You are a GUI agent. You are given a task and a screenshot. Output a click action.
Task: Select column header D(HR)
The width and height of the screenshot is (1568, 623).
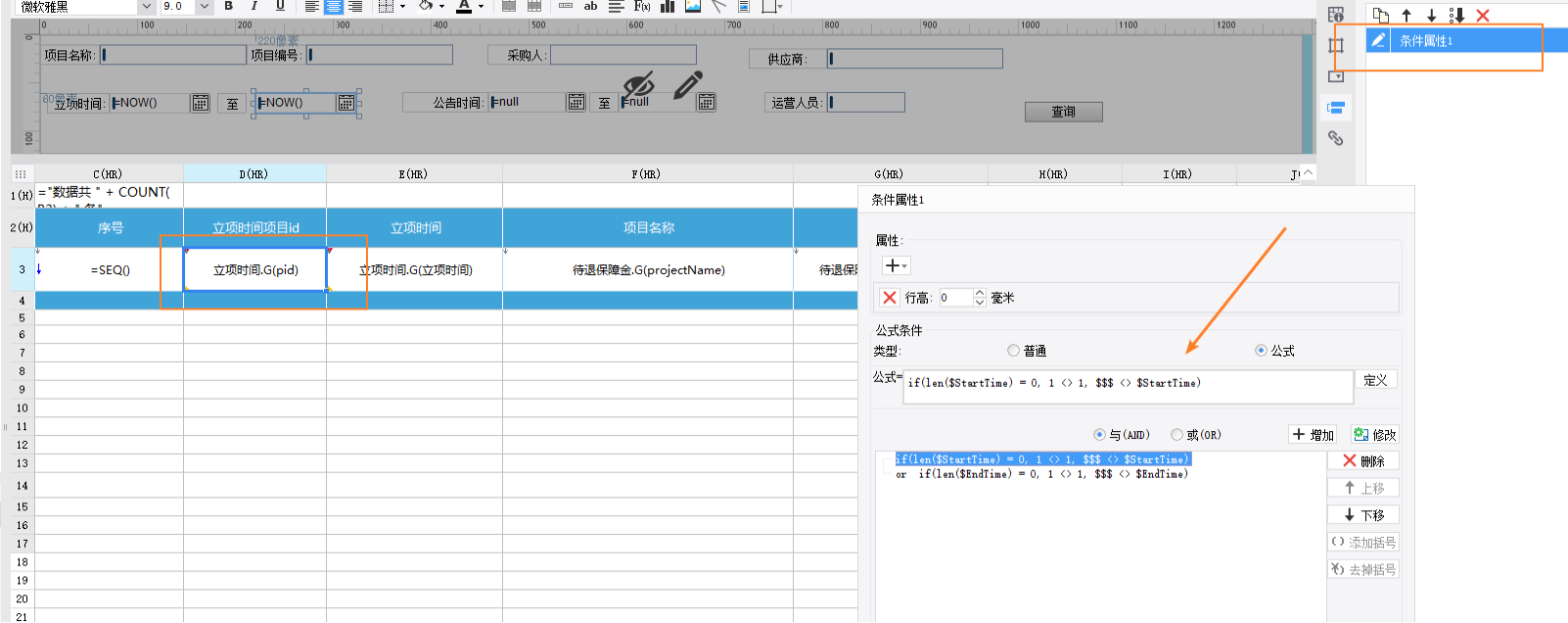point(254,173)
